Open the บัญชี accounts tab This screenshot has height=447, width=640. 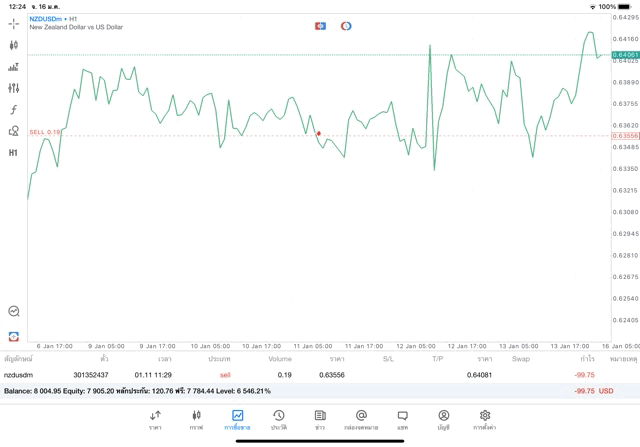pos(444,420)
